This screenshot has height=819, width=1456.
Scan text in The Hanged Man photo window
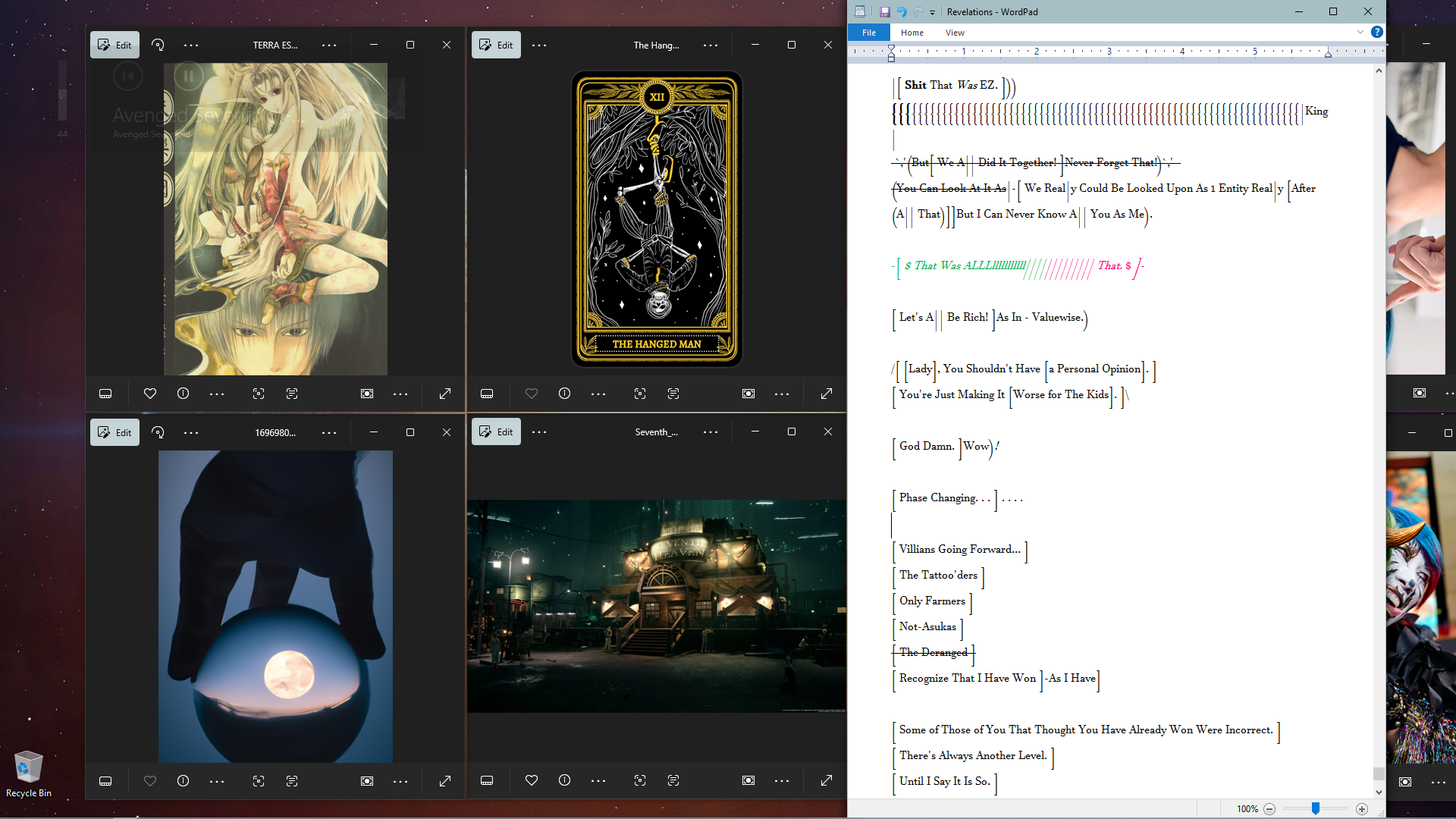[673, 394]
